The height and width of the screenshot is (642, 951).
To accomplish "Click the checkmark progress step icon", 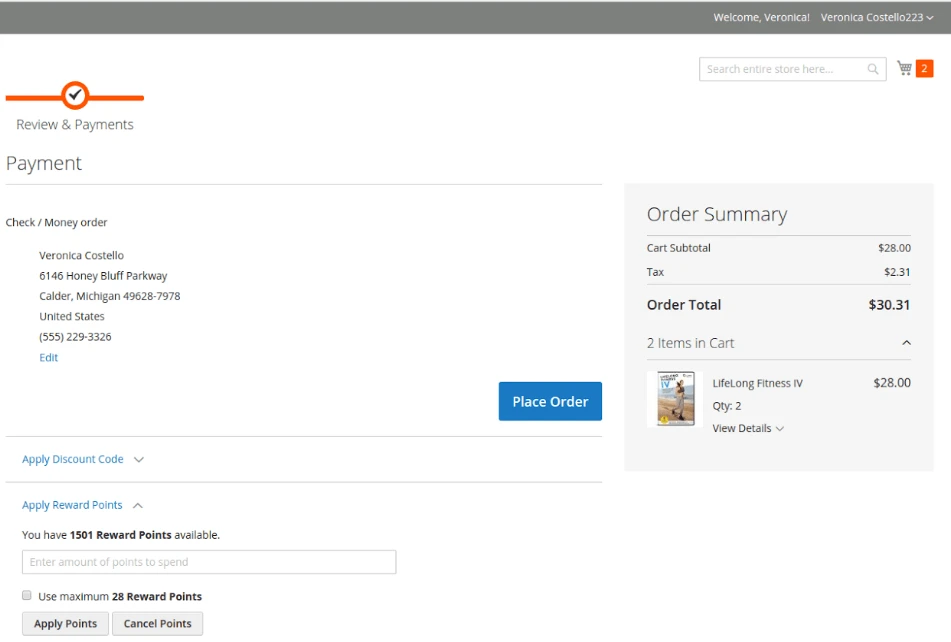I will pyautogui.click(x=75, y=95).
